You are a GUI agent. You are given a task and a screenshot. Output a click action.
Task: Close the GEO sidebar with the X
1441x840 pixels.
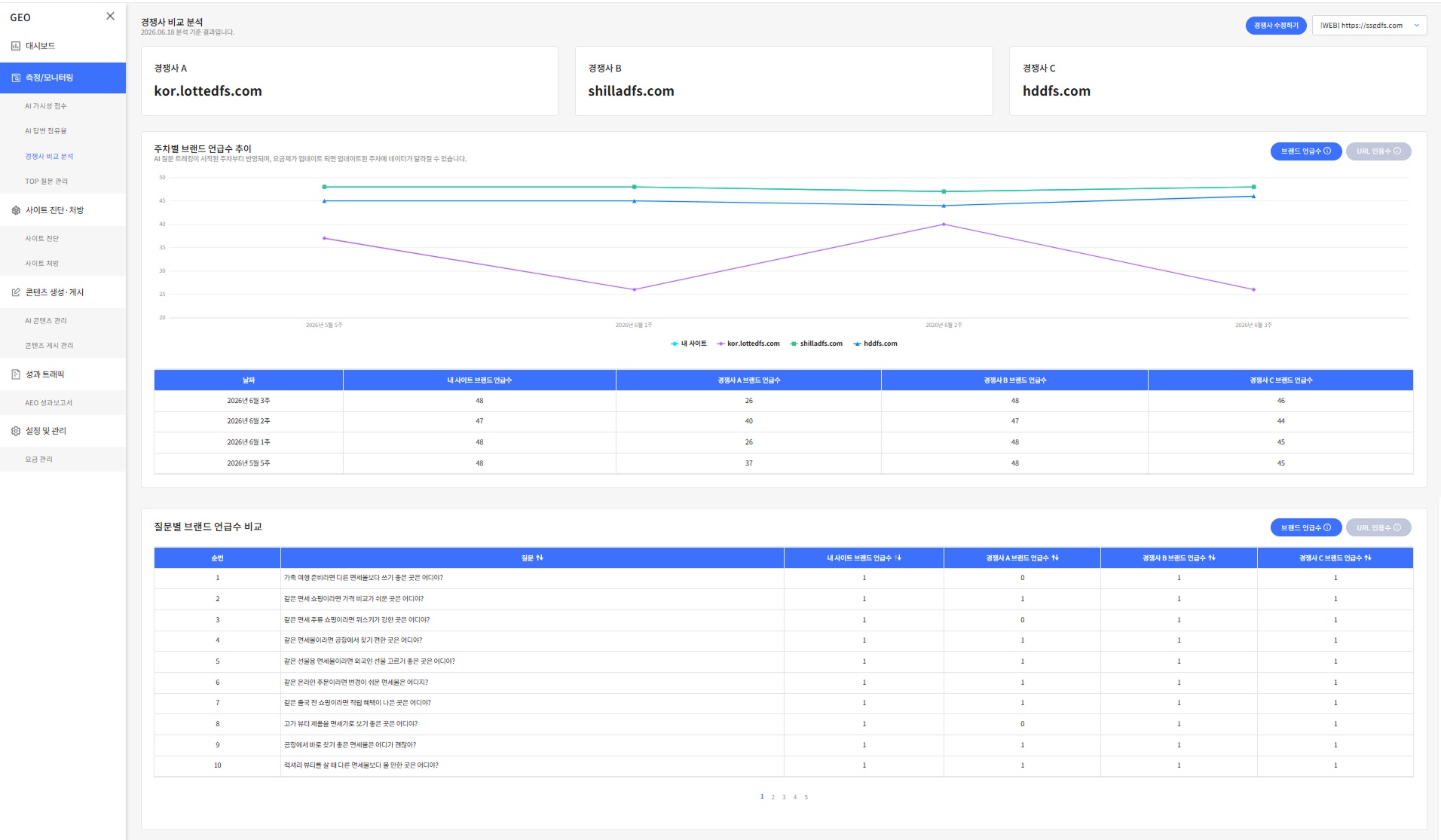(110, 16)
